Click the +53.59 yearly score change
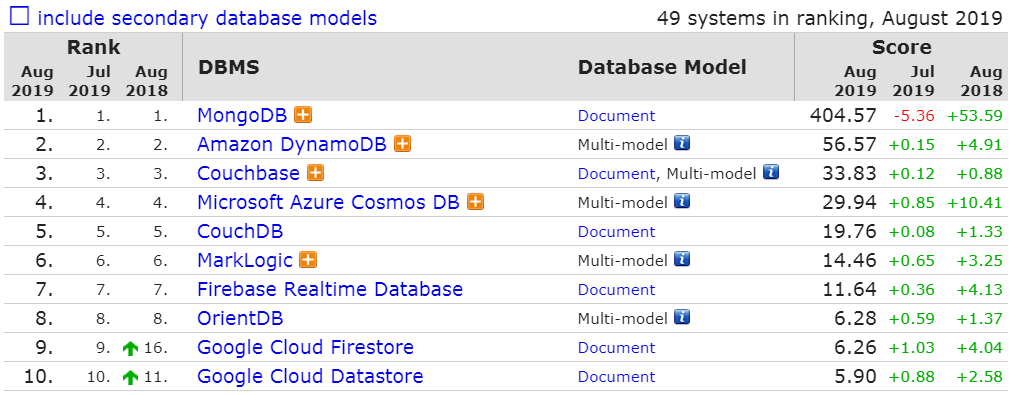This screenshot has width=1010, height=395. [975, 116]
